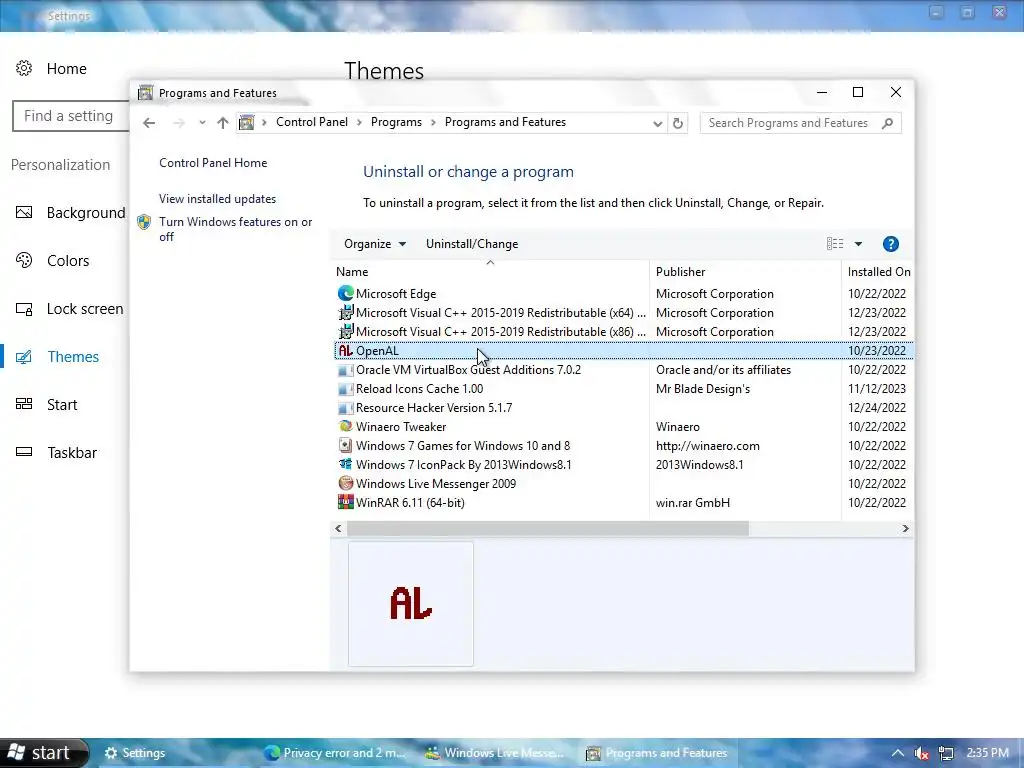Open the Organize dropdown menu
Image resolution: width=1024 pixels, height=768 pixels.
(x=375, y=244)
